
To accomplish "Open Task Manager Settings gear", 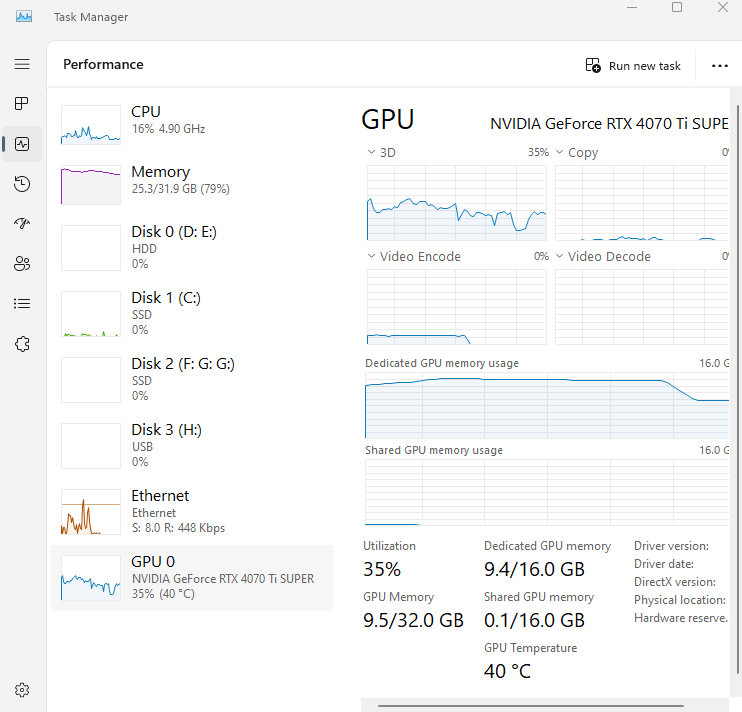I will click(x=22, y=690).
